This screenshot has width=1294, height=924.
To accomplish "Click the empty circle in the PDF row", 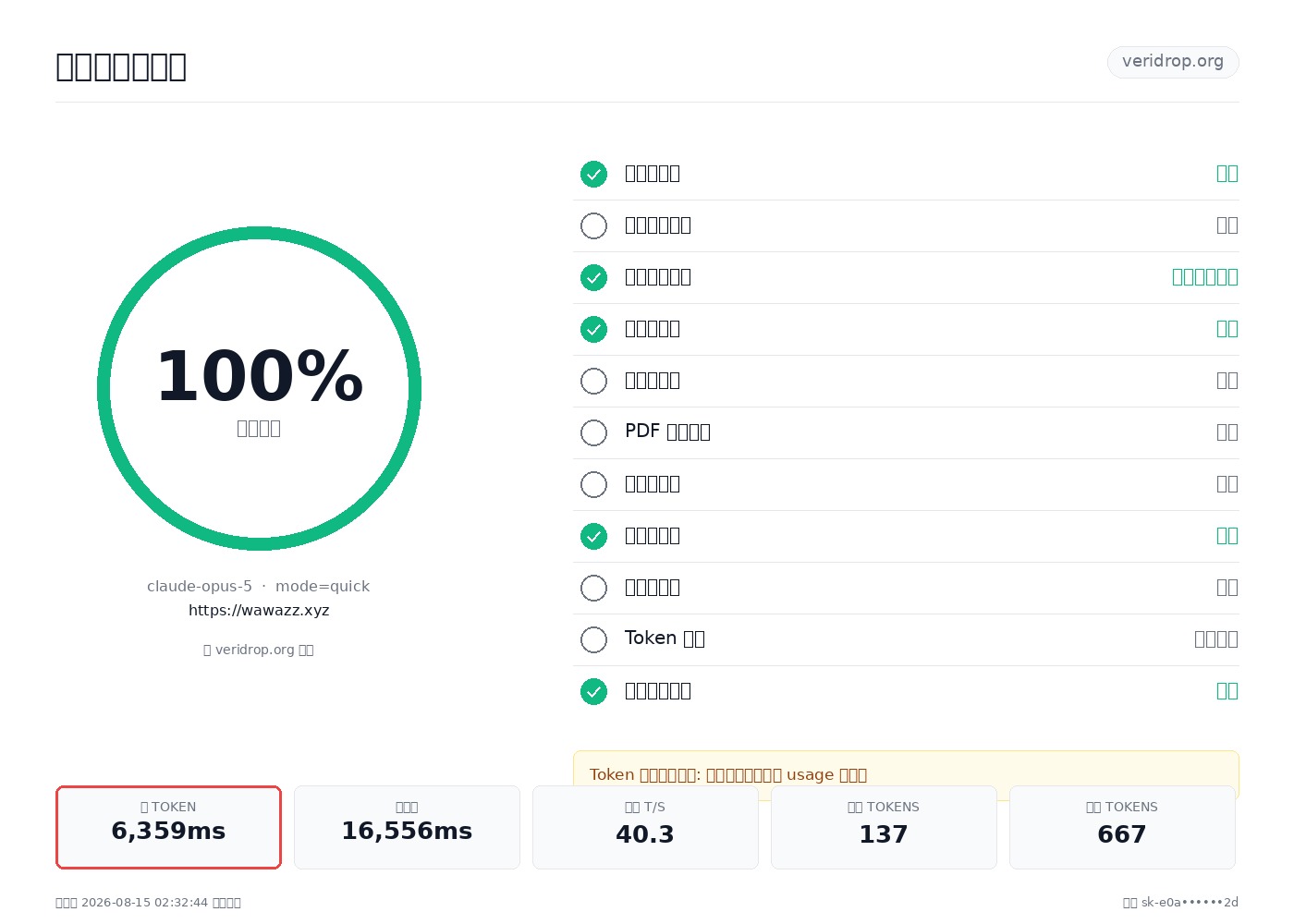I will point(593,432).
